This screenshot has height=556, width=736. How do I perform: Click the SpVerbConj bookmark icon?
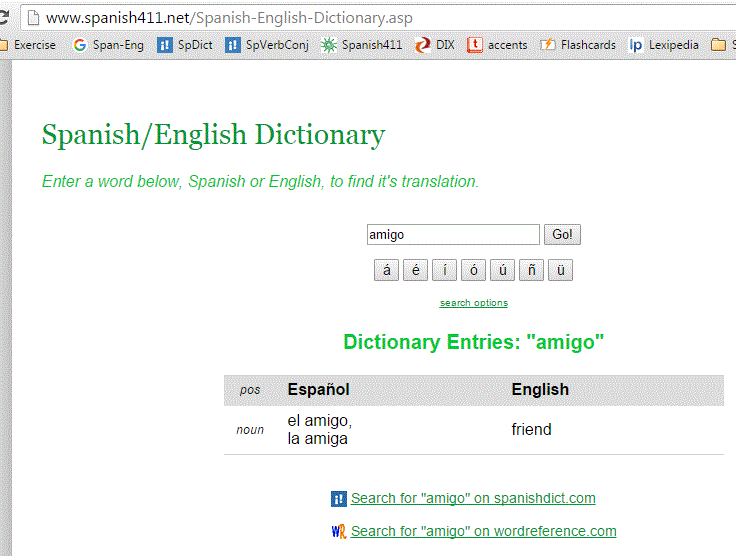click(233, 45)
